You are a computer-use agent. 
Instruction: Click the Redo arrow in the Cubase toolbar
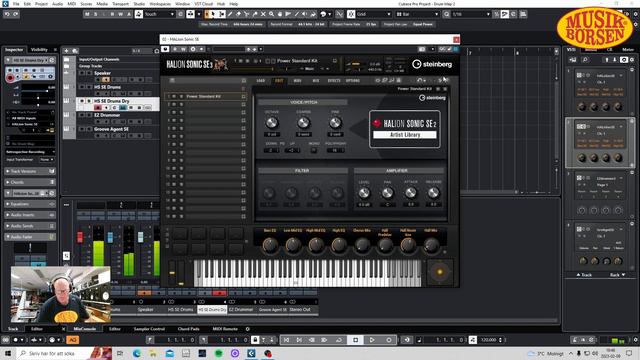click(16, 14)
